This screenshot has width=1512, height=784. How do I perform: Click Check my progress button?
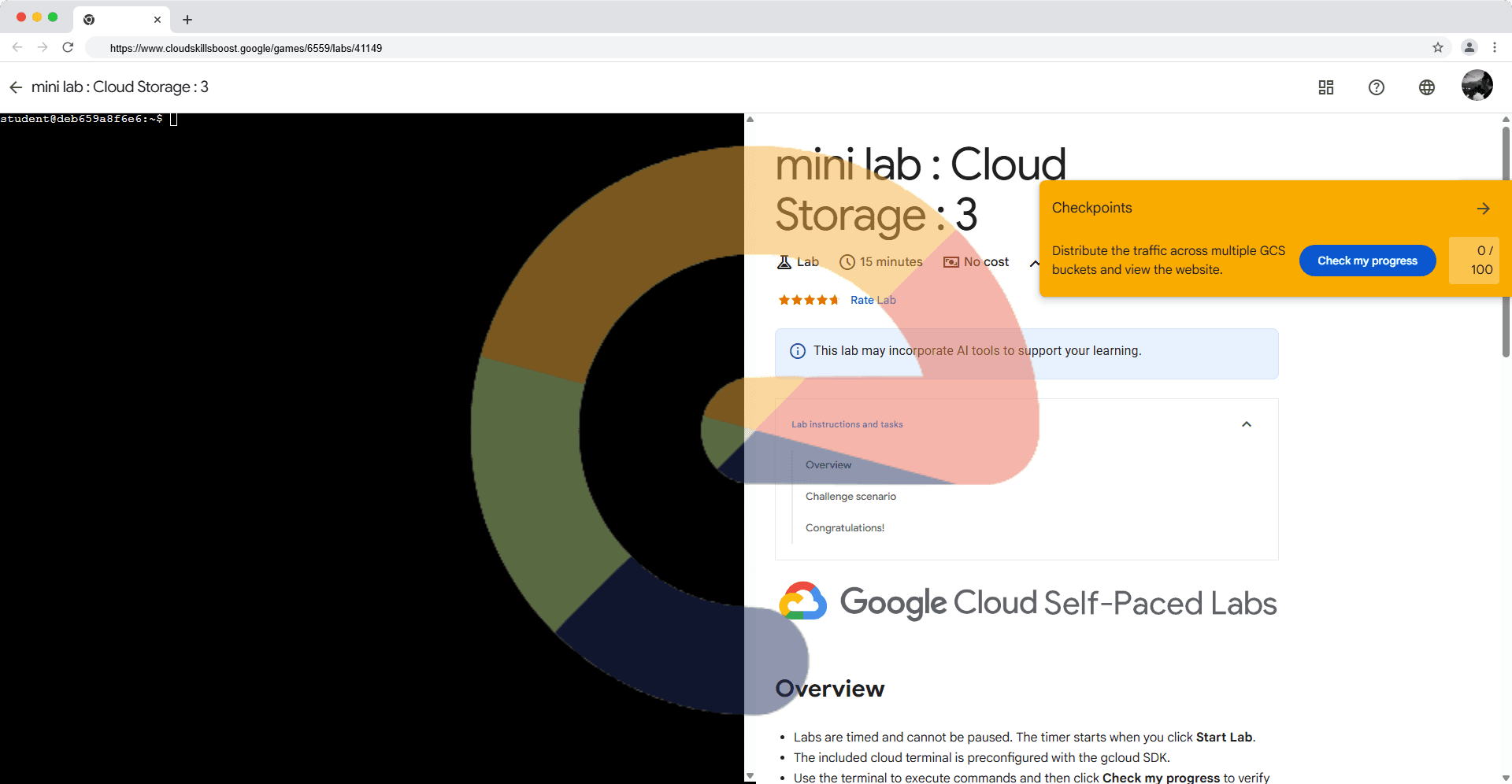tap(1367, 261)
